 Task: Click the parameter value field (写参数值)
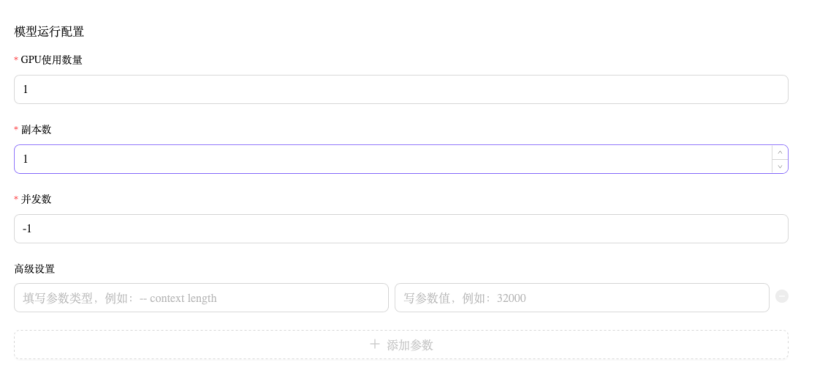[x=582, y=298]
